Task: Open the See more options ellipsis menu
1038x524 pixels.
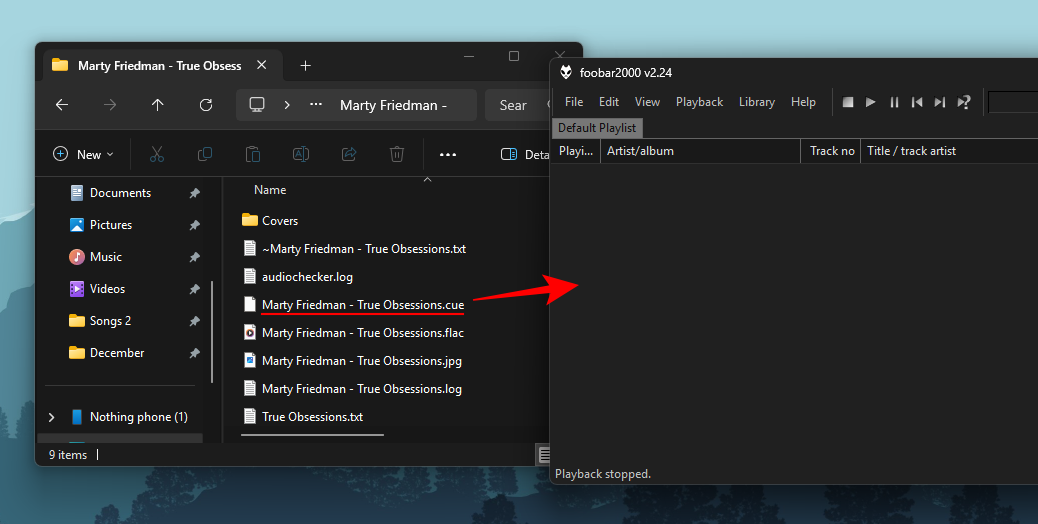Action: (x=448, y=154)
